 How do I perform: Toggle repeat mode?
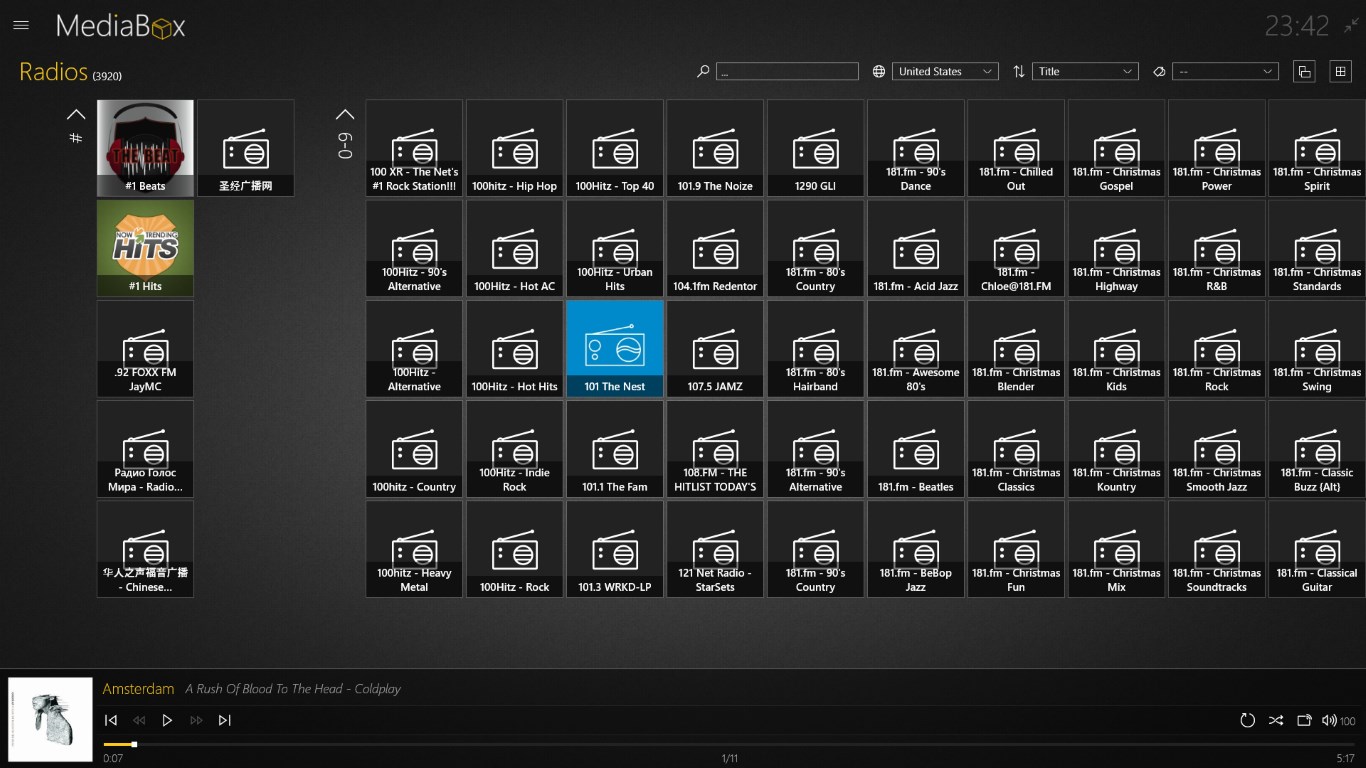1247,720
